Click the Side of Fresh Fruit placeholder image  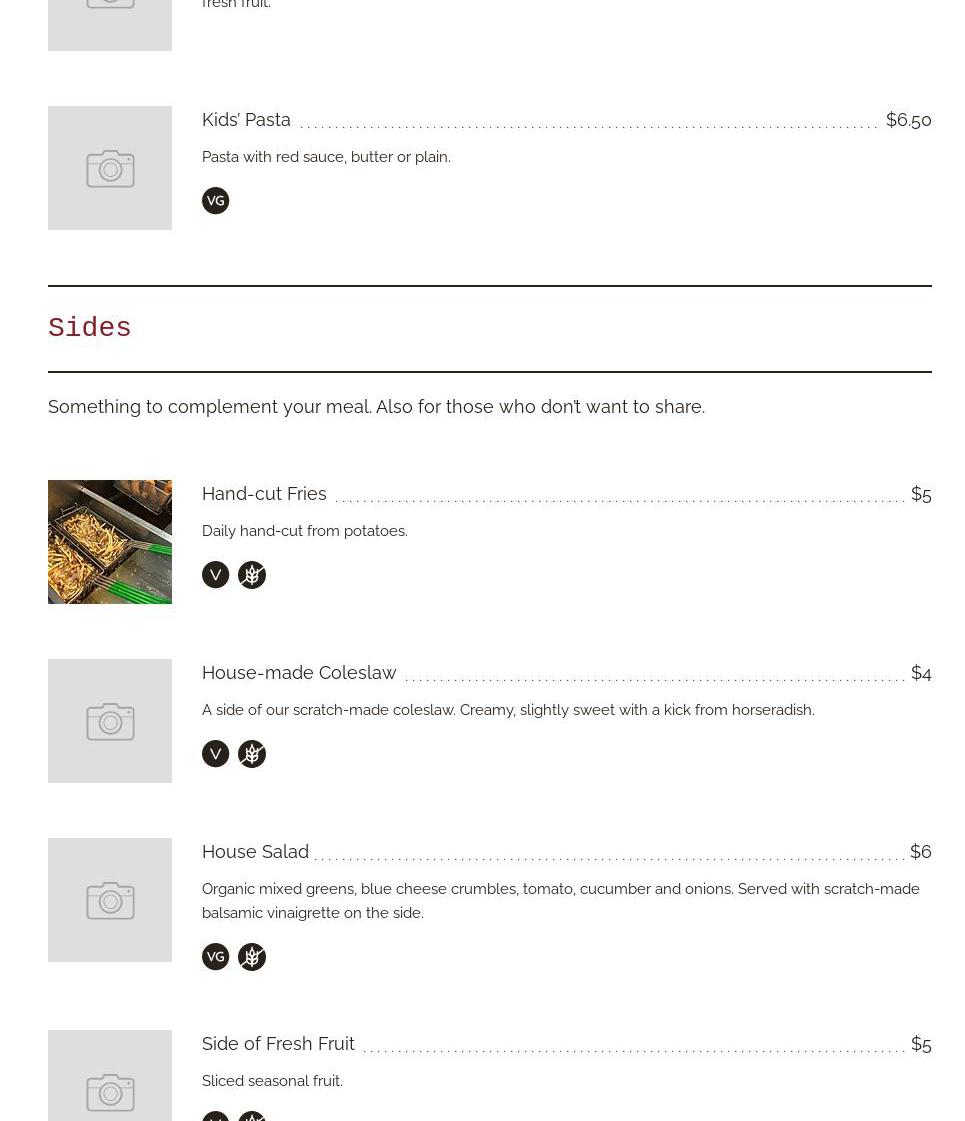(x=110, y=1080)
